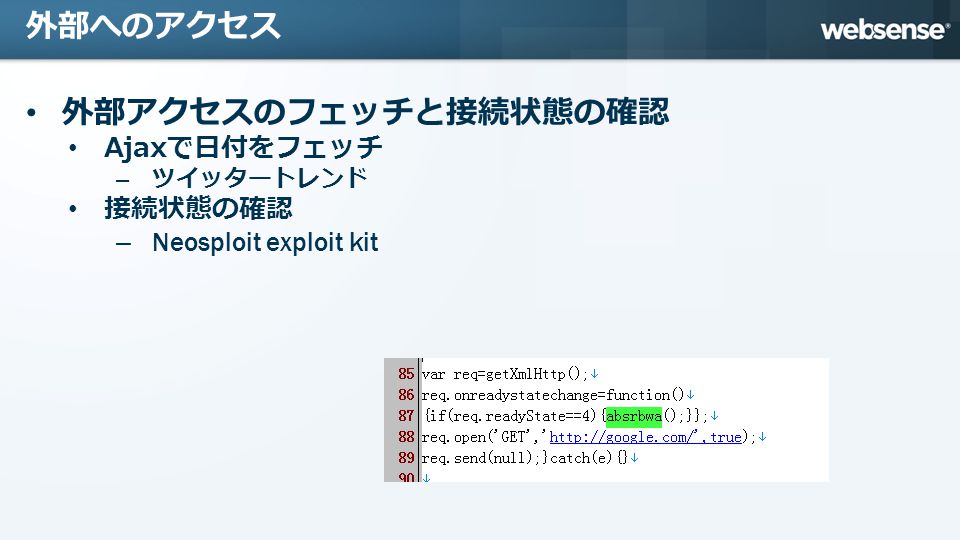Click the websense logo in the header

click(885, 29)
